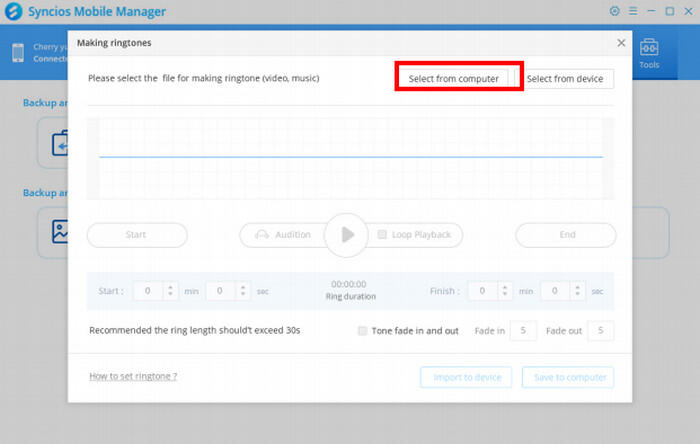The height and width of the screenshot is (444, 700).
Task: Click the phone device icon
Action: pyautogui.click(x=18, y=53)
